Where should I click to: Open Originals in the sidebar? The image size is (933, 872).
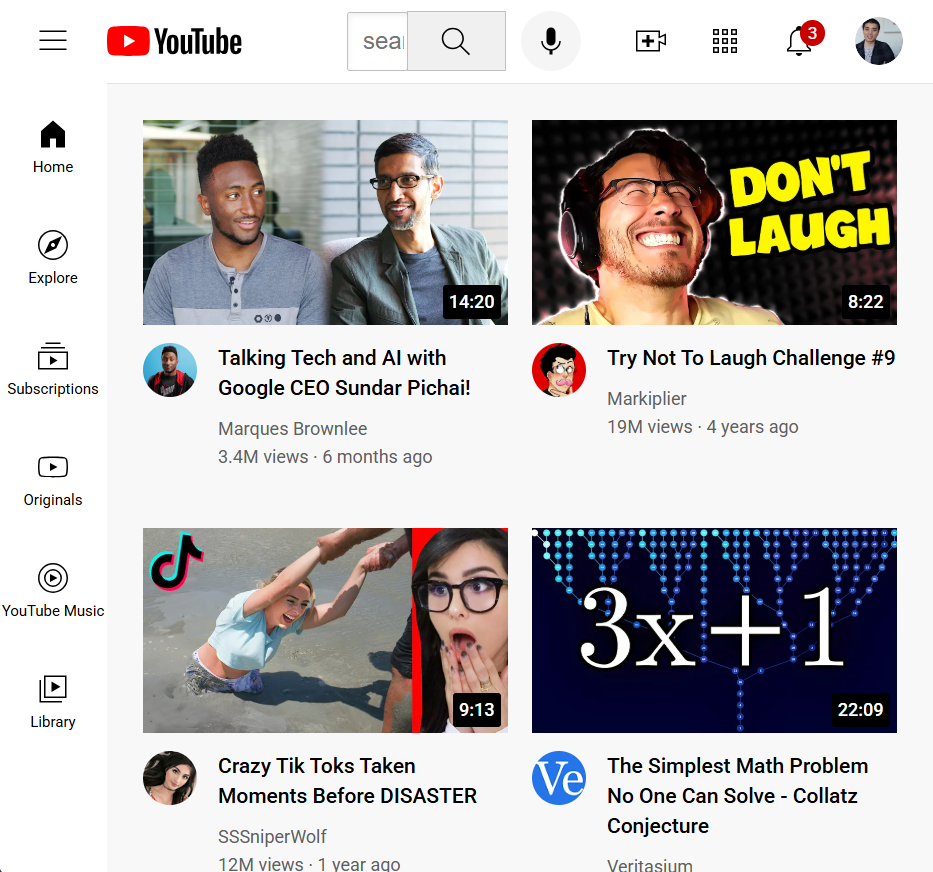point(53,480)
